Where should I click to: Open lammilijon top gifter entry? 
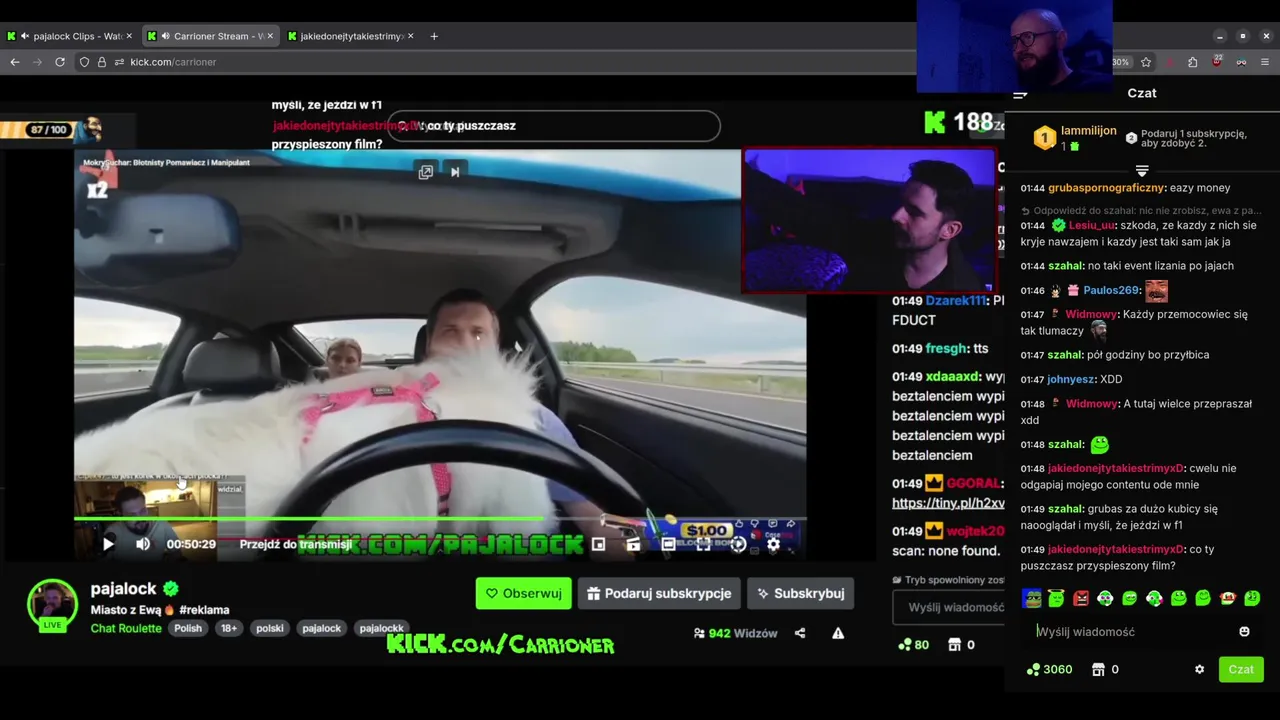click(x=1075, y=138)
